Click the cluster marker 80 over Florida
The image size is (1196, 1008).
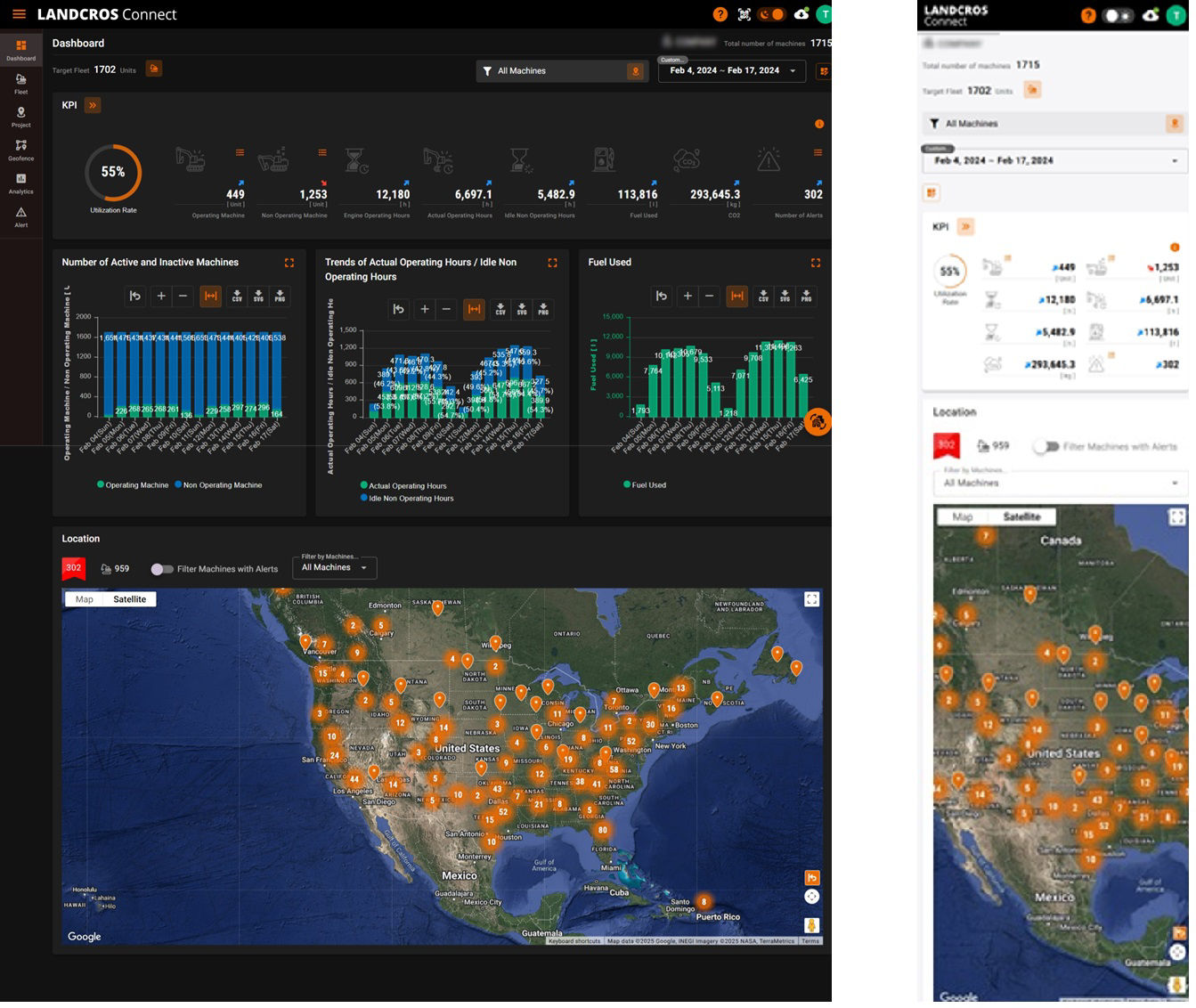(x=603, y=831)
